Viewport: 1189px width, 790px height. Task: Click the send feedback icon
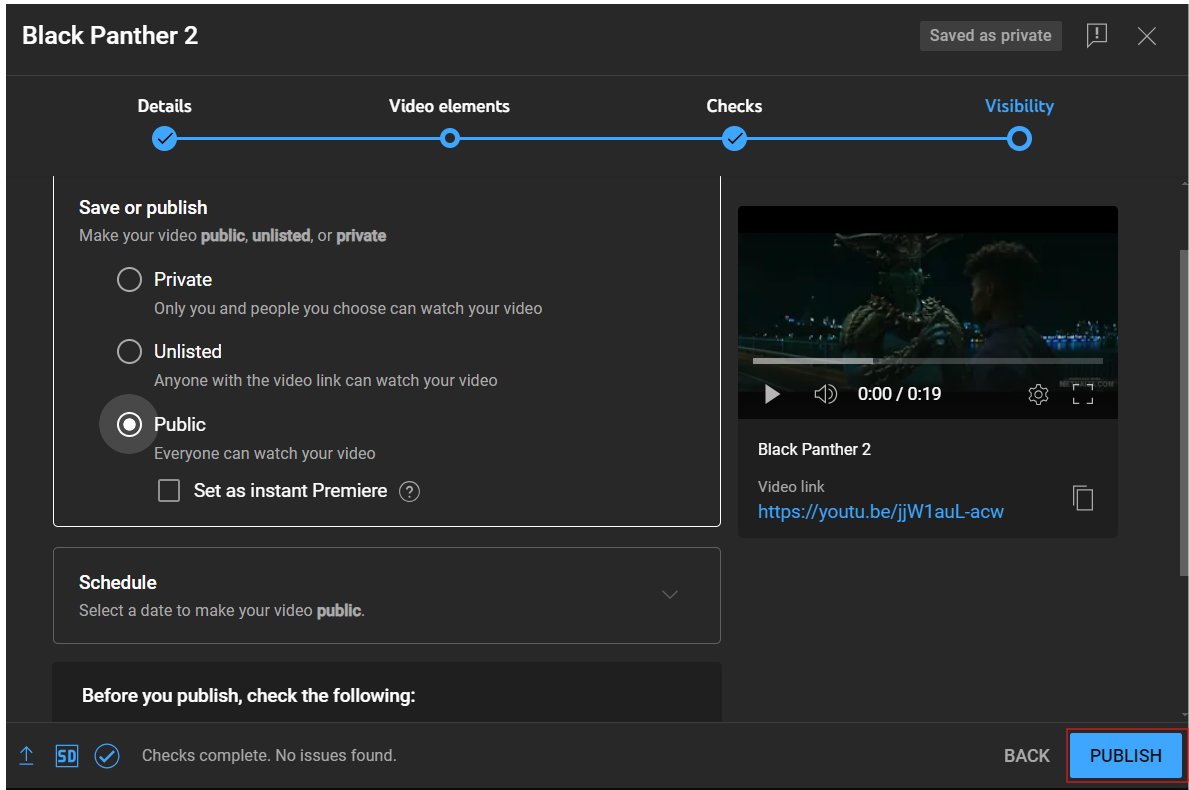point(1097,36)
